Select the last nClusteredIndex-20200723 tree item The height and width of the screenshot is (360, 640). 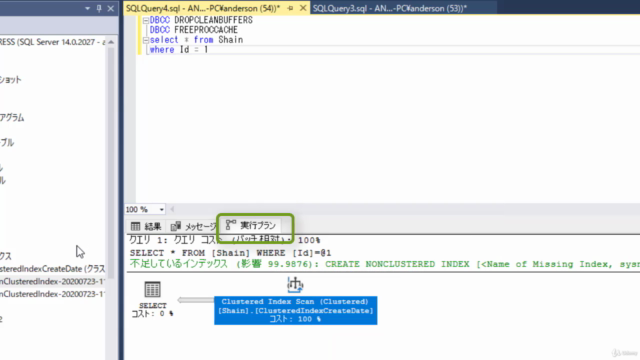coord(52,294)
